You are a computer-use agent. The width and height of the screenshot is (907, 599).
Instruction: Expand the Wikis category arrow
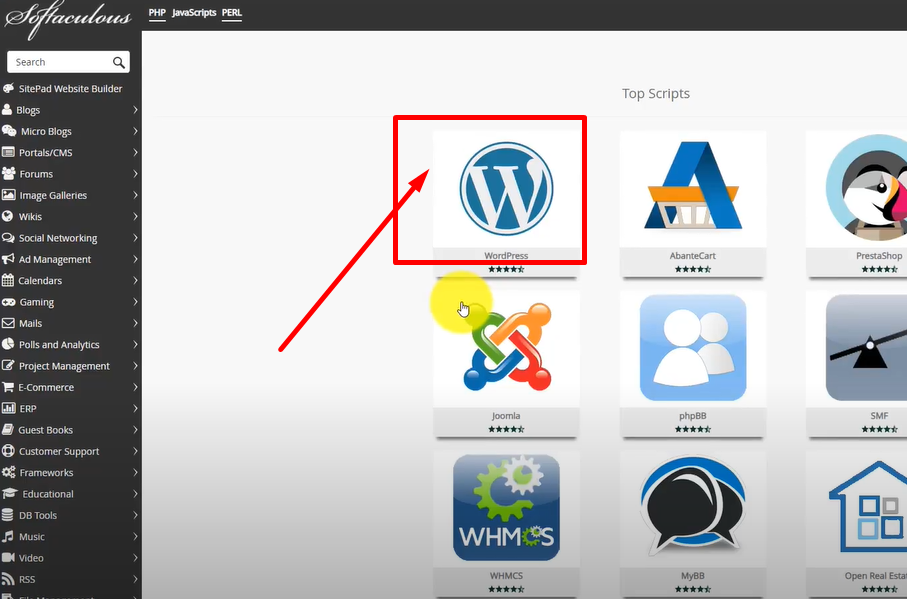[135, 217]
